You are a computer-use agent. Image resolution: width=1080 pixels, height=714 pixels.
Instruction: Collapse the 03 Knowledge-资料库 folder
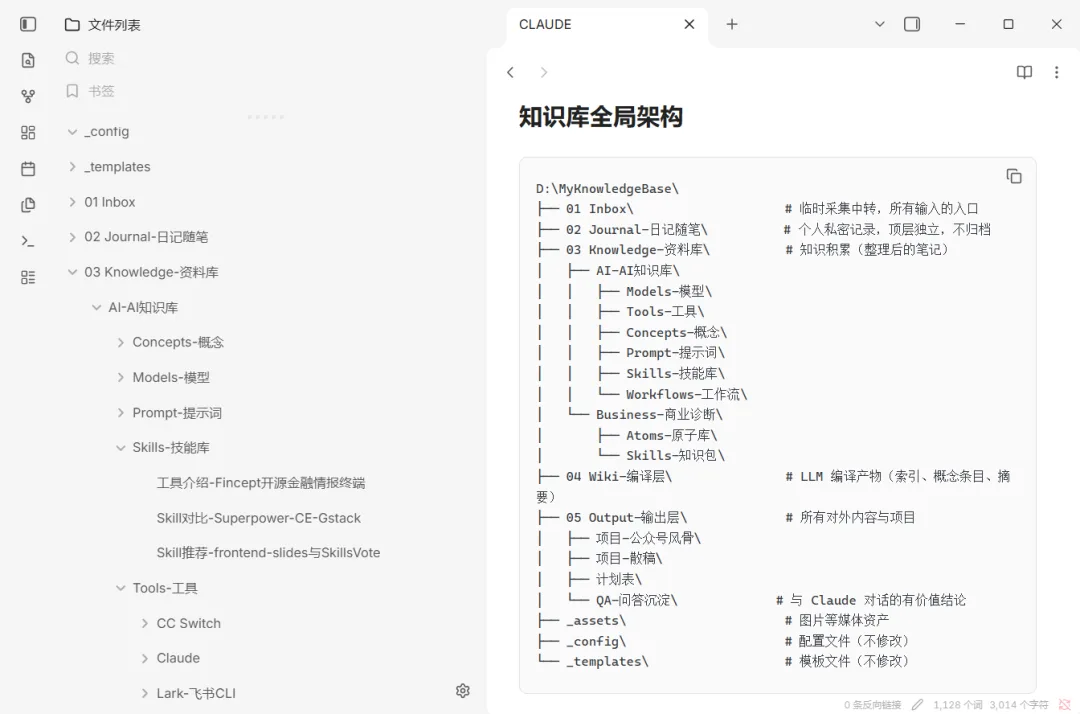pyautogui.click(x=72, y=272)
